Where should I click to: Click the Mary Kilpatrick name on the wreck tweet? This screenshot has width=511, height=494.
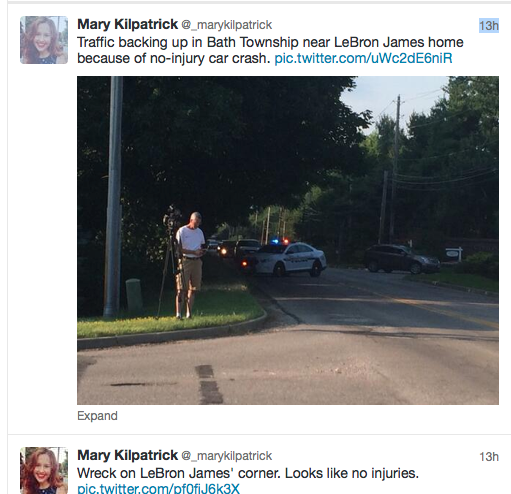(127, 455)
